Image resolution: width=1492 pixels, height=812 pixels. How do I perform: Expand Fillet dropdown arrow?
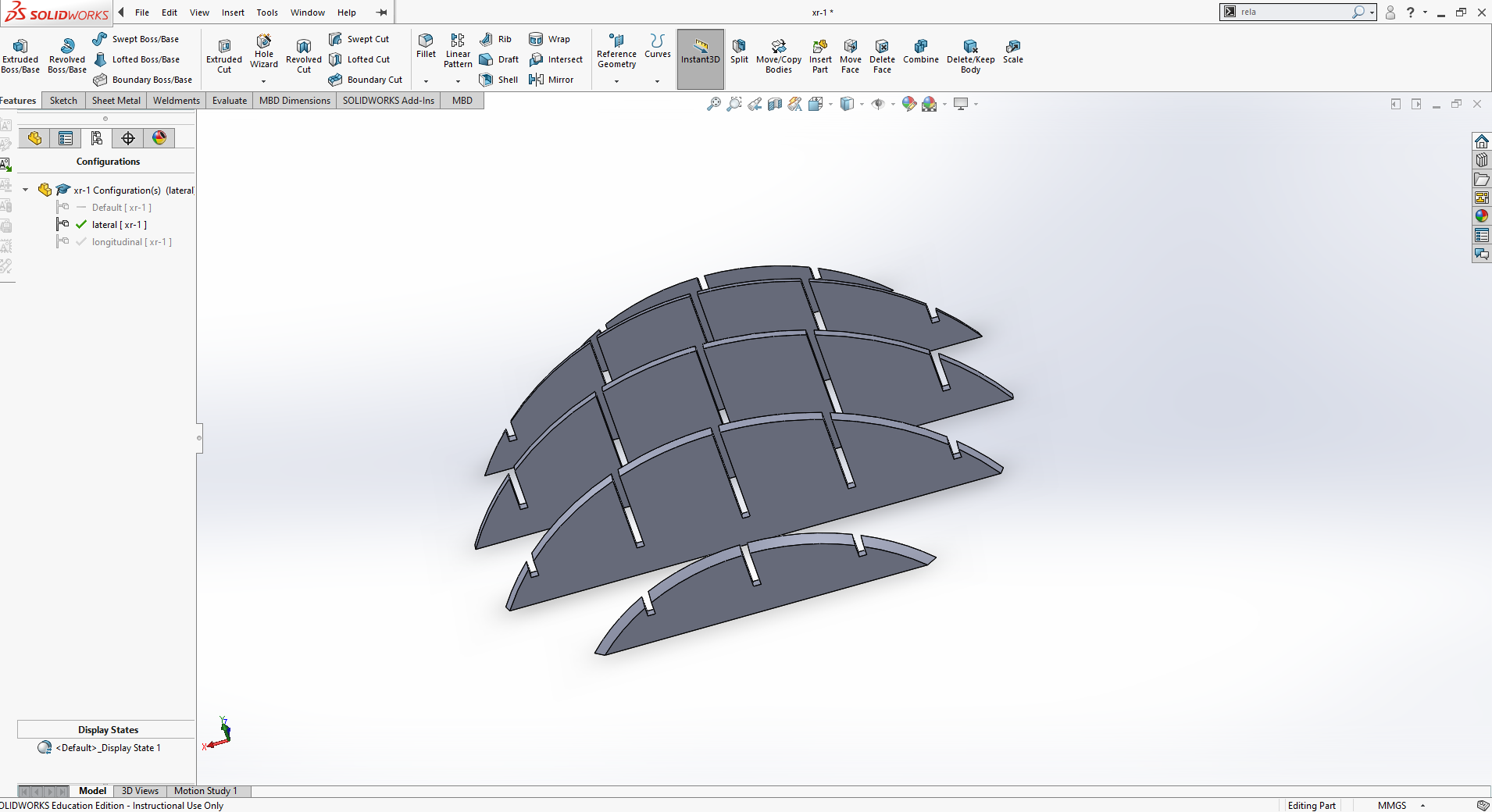click(x=426, y=81)
